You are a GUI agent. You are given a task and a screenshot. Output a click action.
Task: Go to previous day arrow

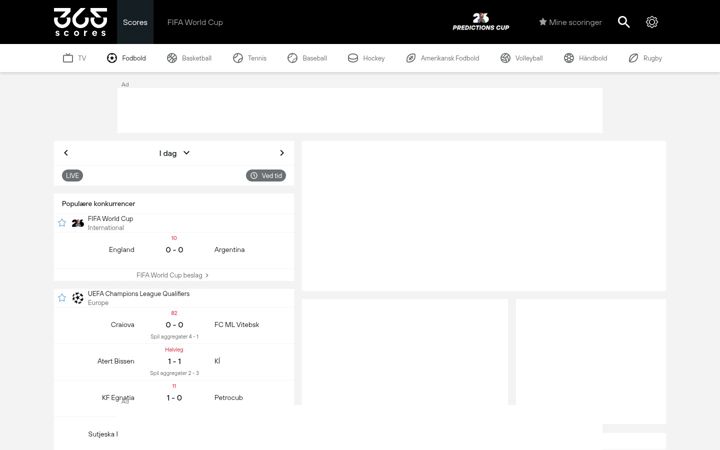[x=66, y=153]
